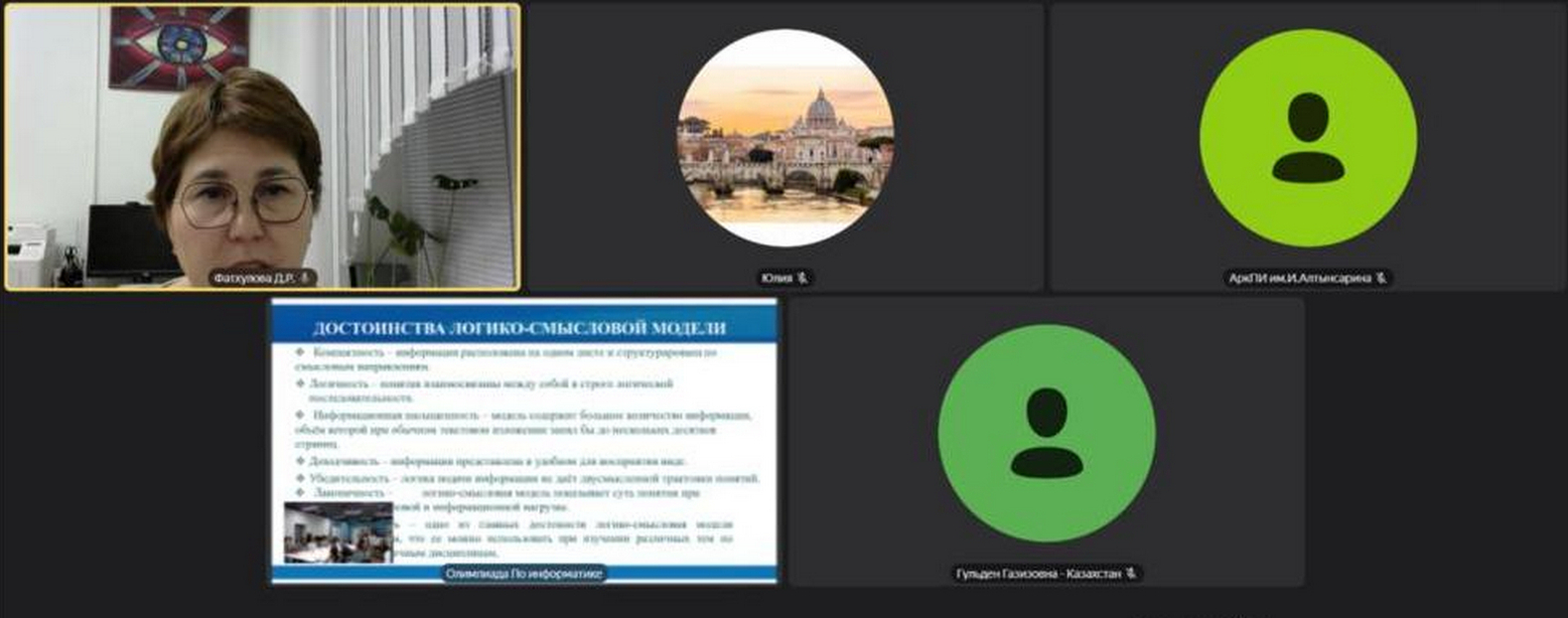Click the Фатхулова Д.Р. name label

point(254,278)
